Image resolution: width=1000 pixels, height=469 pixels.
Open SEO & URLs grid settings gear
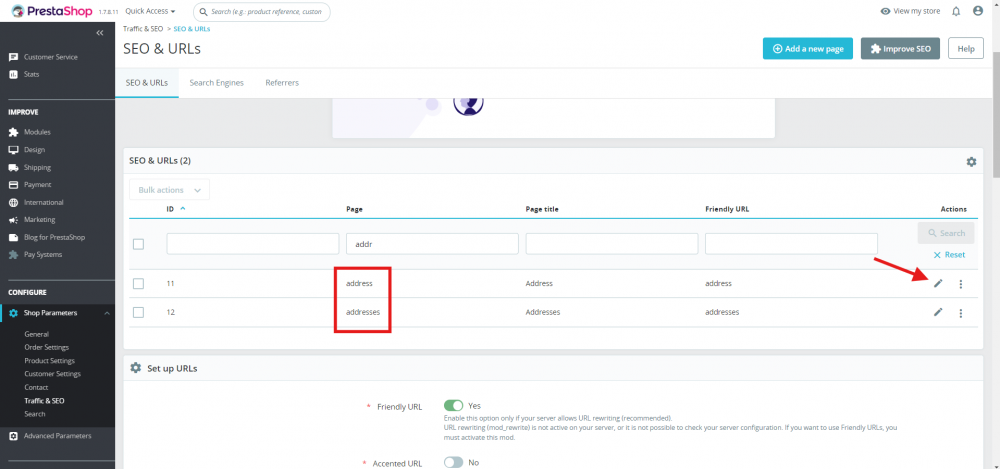pyautogui.click(x=971, y=162)
